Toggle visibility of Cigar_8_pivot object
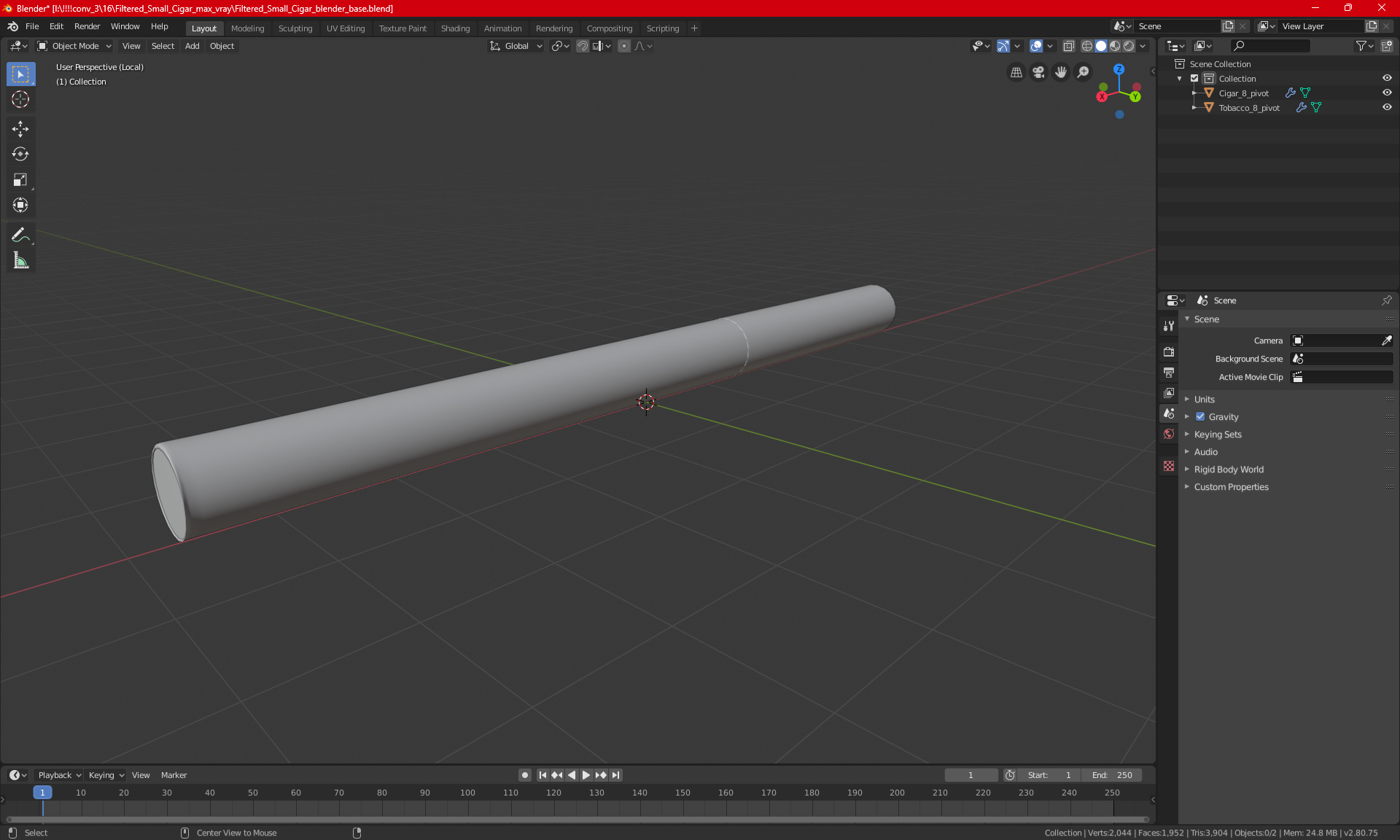Image resolution: width=1400 pixels, height=840 pixels. click(1389, 92)
